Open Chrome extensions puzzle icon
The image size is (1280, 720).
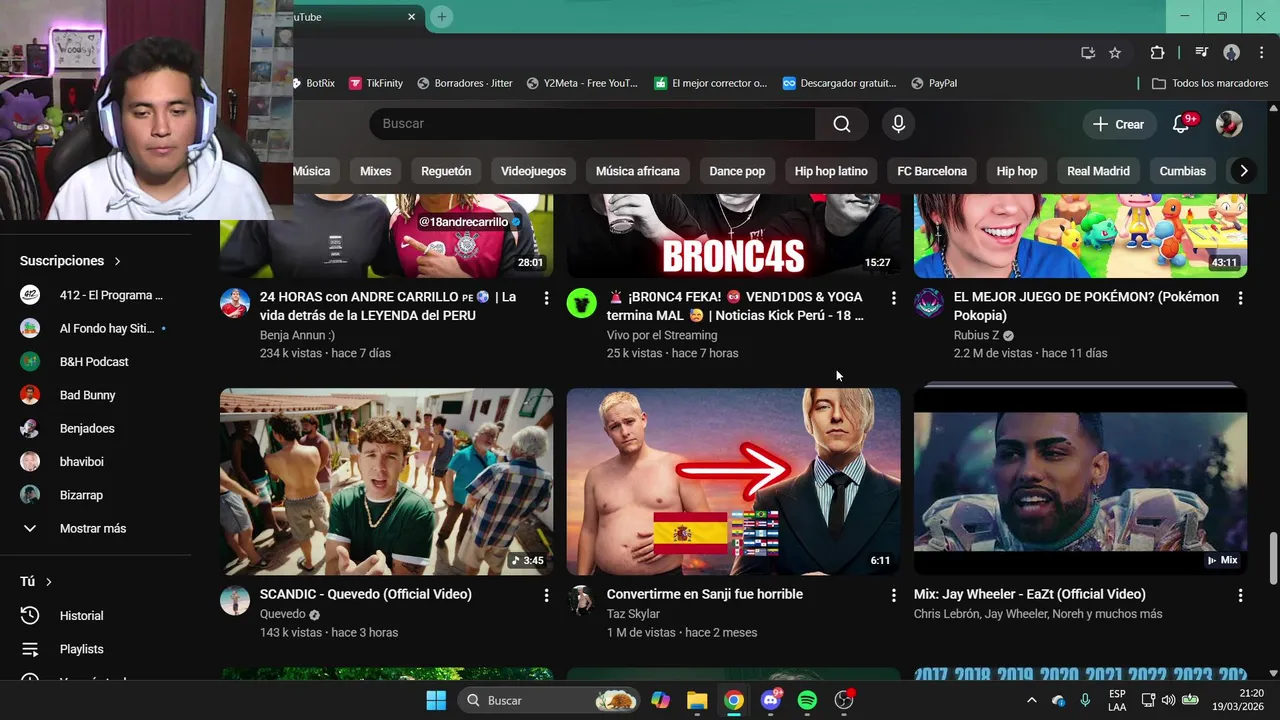[1157, 53]
